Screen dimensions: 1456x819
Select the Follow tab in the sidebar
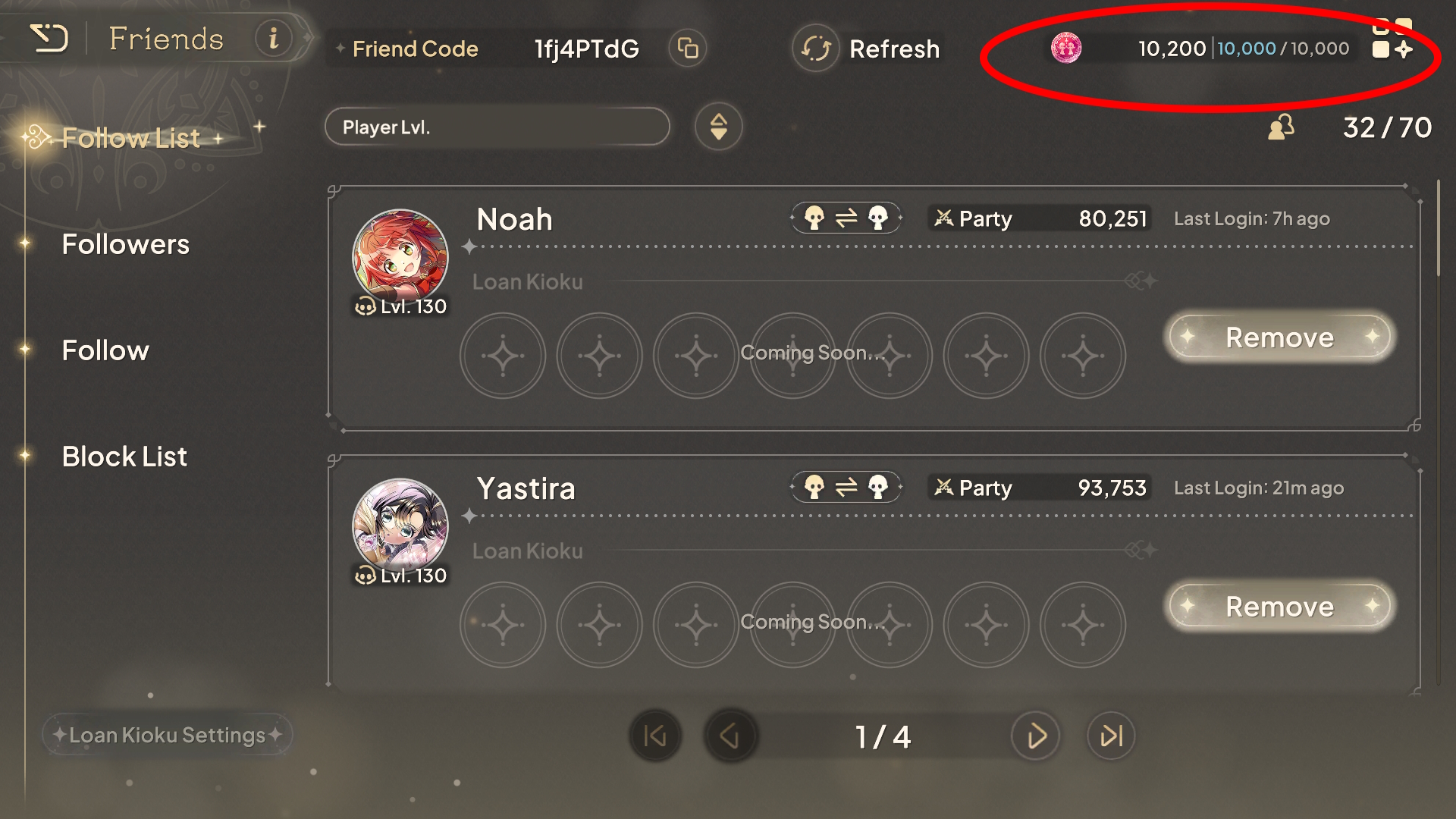pyautogui.click(x=105, y=350)
